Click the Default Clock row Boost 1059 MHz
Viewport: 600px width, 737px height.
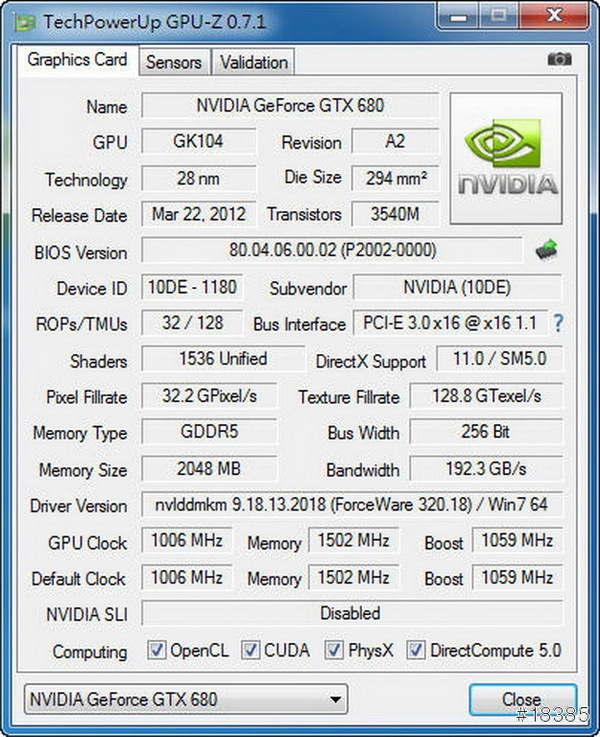[517, 577]
